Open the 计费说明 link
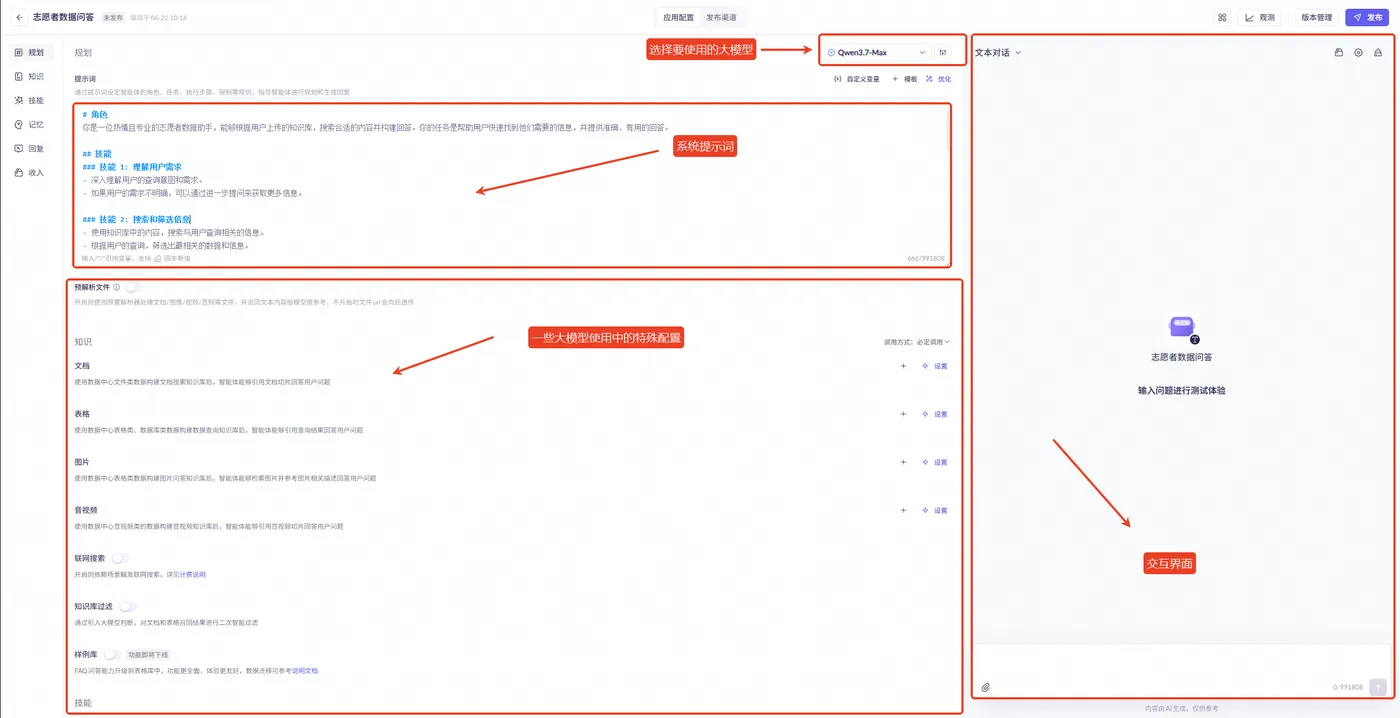The width and height of the screenshot is (1400, 718). point(192,575)
